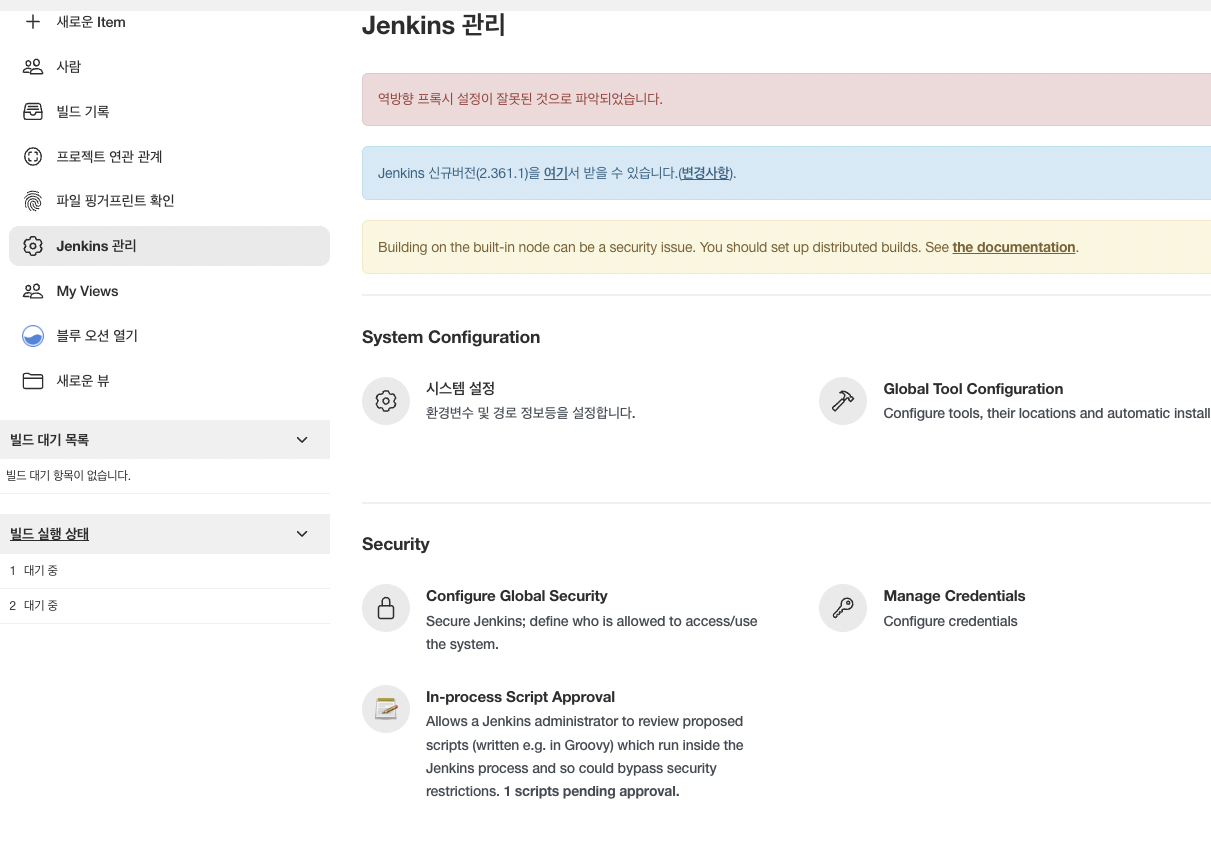This screenshot has width=1211, height=854.
Task: Collapse the 빌드 실행 상태 panel chevron
Action: [302, 534]
